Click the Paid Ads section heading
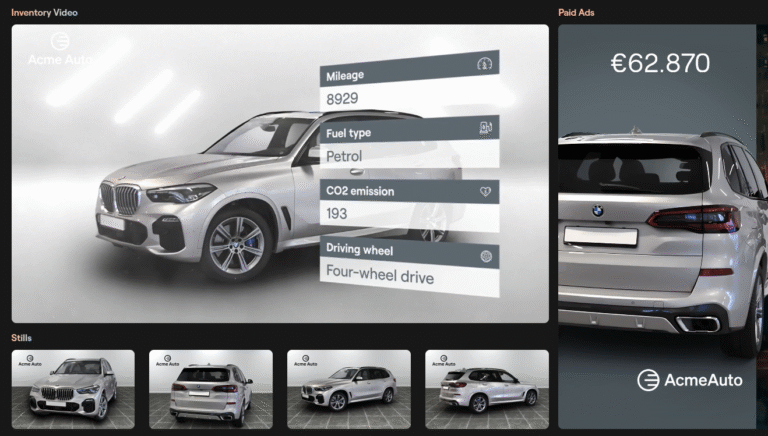 (577, 13)
